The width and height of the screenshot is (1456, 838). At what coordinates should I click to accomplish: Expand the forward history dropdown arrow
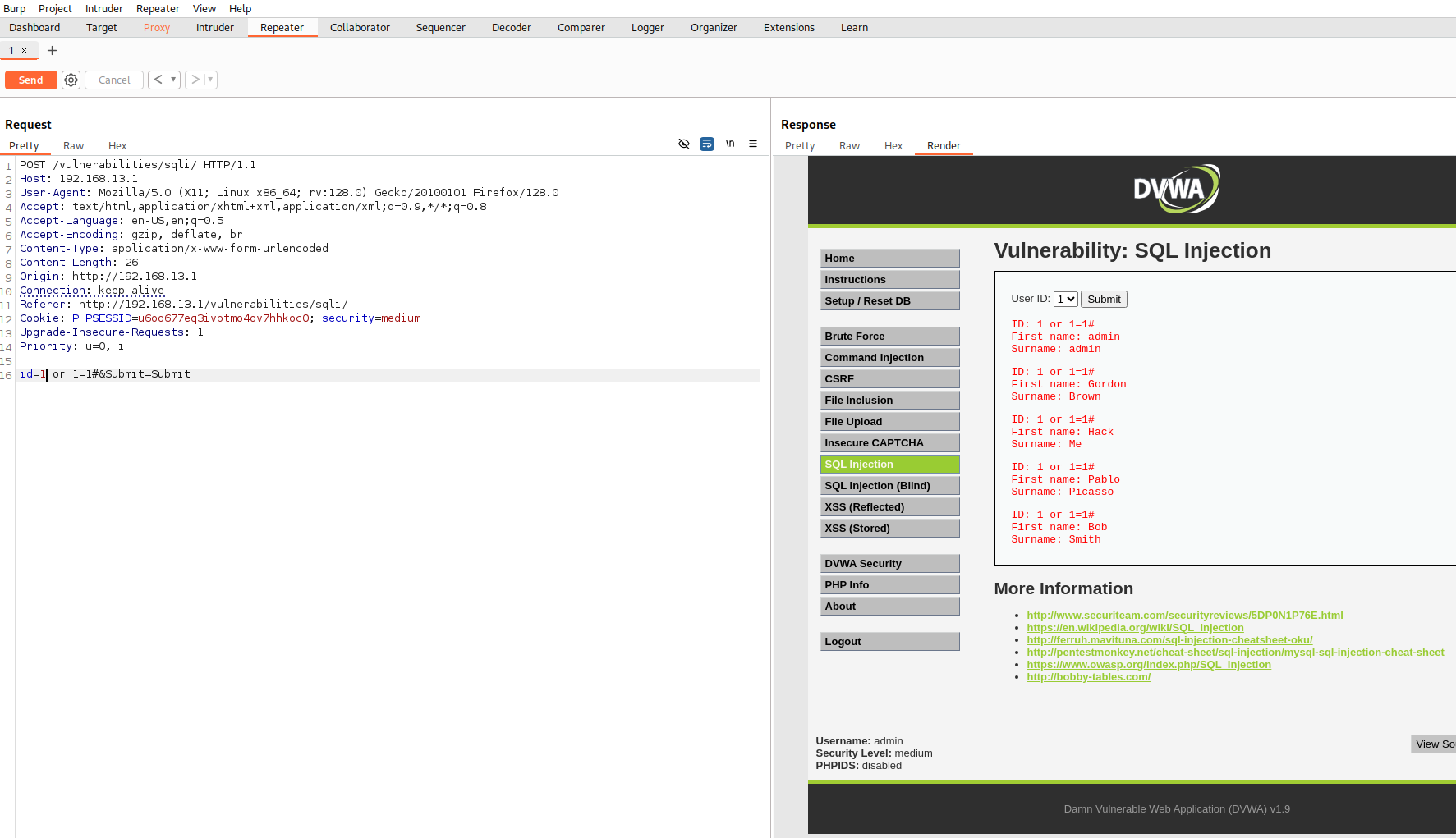(x=210, y=80)
